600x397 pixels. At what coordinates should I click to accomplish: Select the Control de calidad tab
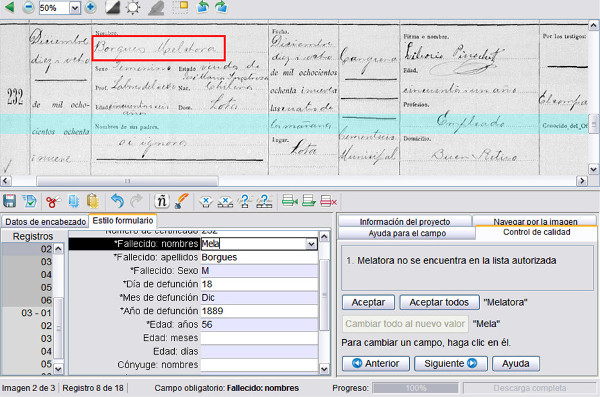pyautogui.click(x=536, y=232)
